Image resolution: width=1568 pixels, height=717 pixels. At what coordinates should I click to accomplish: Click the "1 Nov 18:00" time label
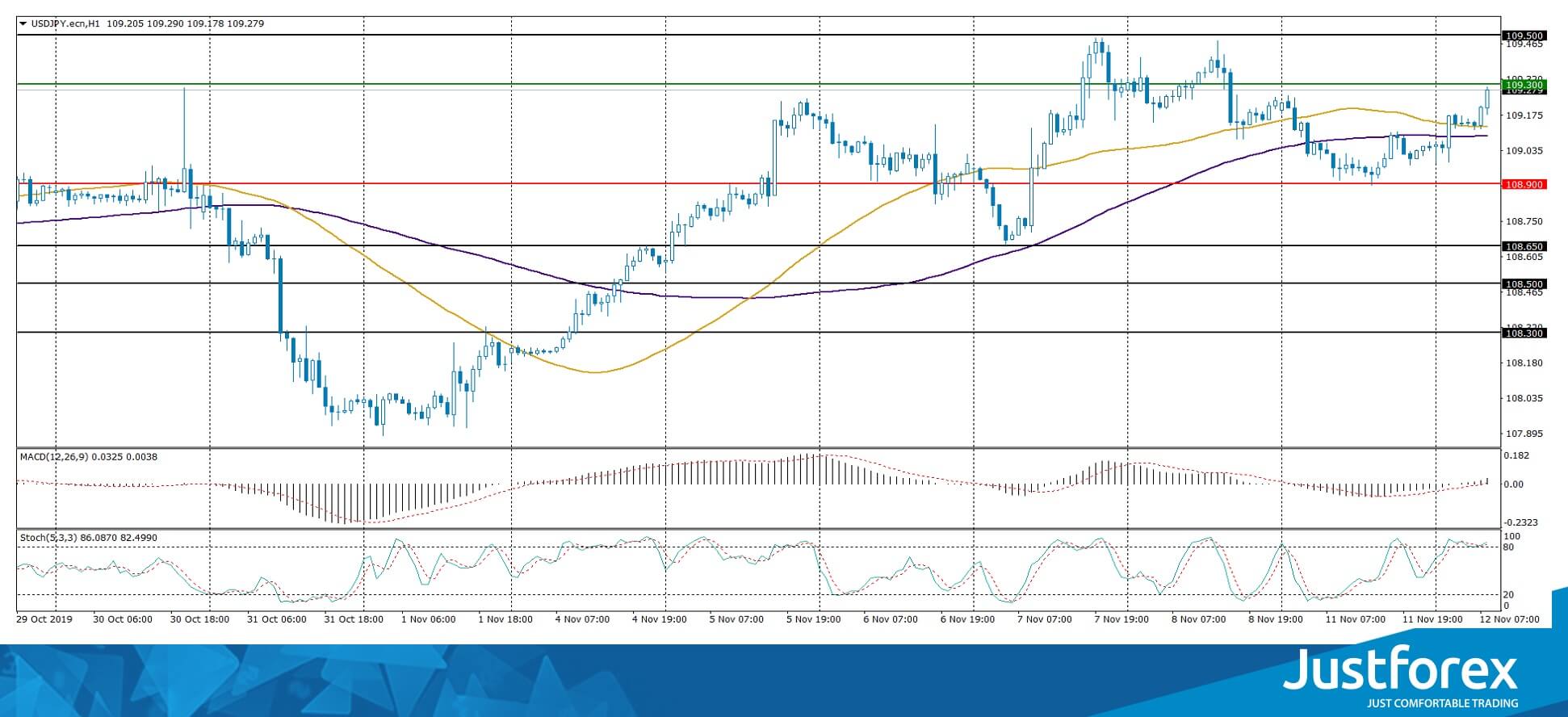click(x=505, y=620)
